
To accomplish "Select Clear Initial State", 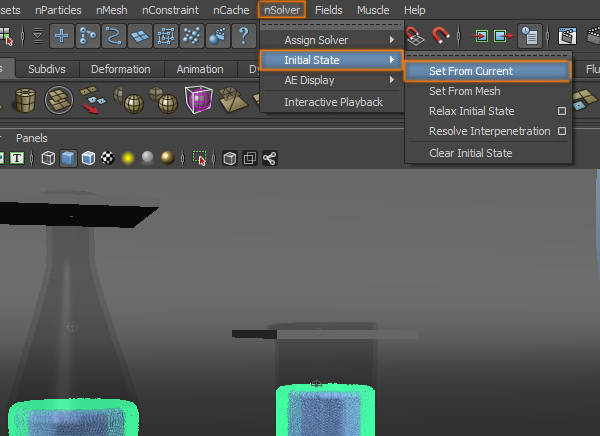I will tap(470, 153).
